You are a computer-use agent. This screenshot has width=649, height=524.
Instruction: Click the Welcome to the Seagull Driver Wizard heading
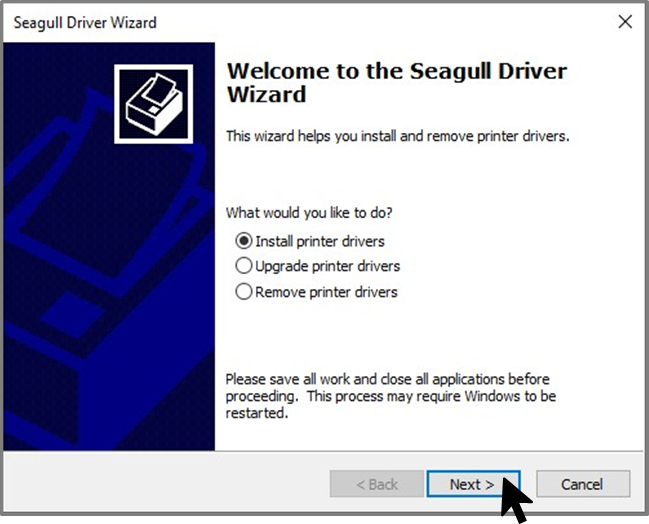[397, 82]
